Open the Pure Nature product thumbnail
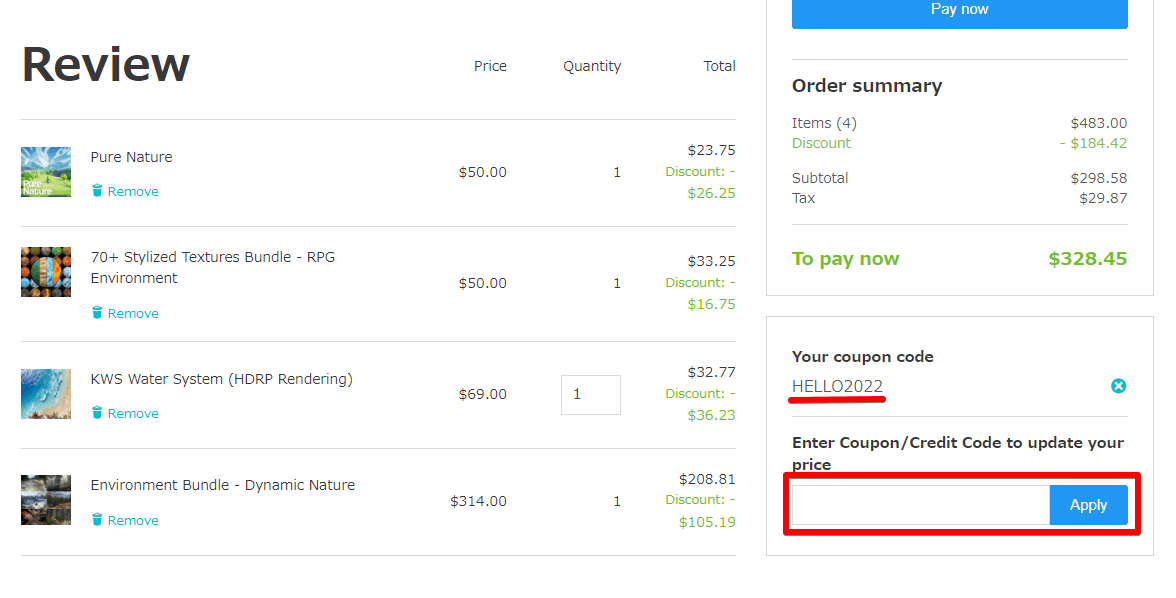1176x598 pixels. coord(46,172)
